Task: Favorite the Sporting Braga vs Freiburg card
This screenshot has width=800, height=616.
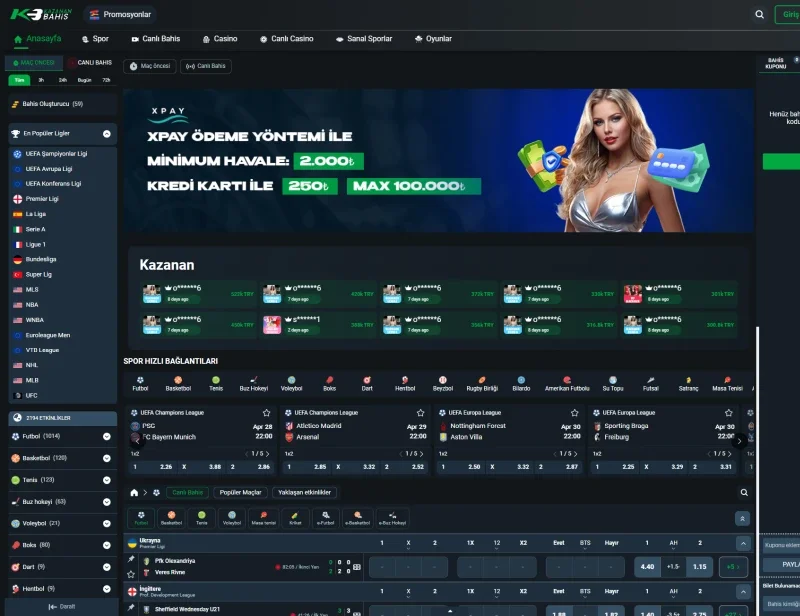Action: [729, 412]
